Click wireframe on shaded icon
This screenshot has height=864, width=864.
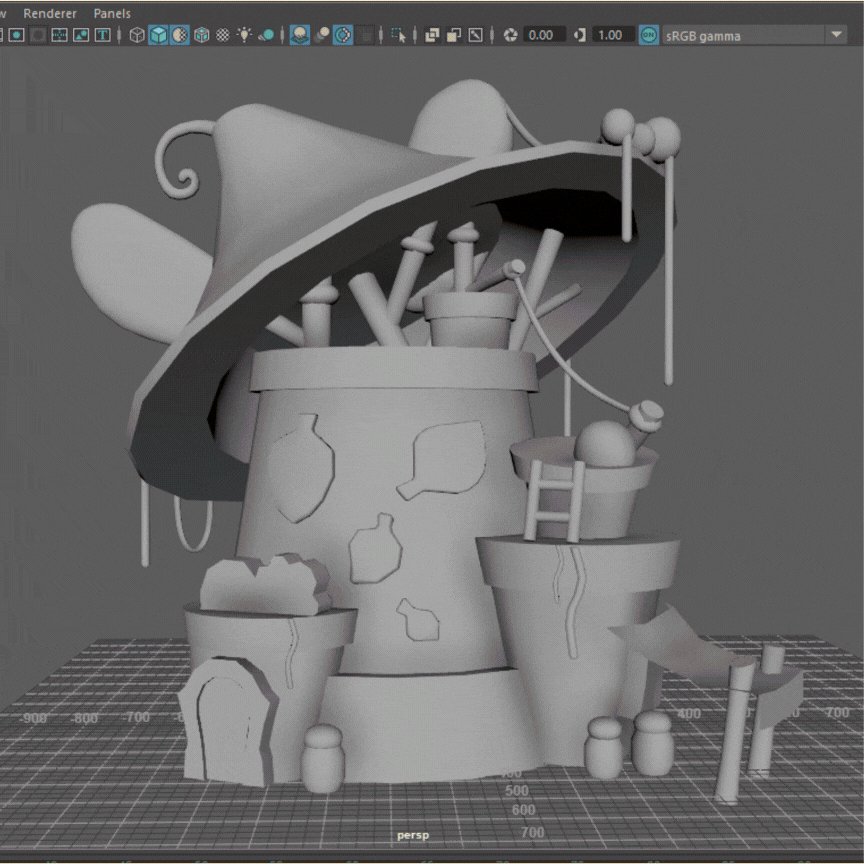coord(201,35)
